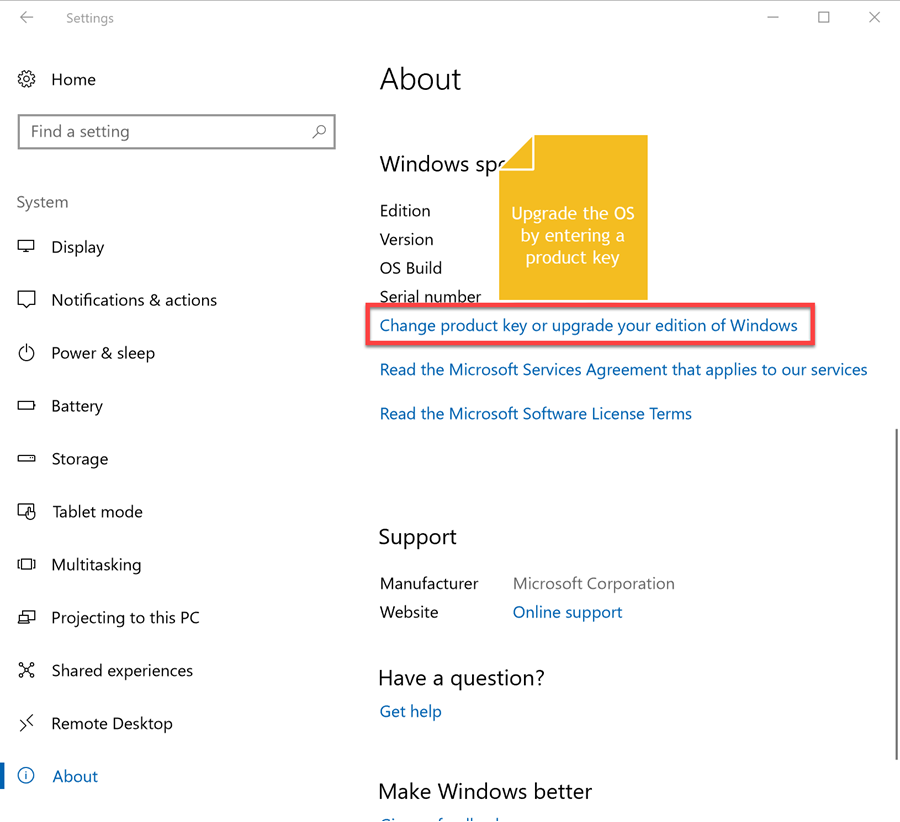This screenshot has height=822, width=900.
Task: Click Change product key or upgrade link
Action: pos(588,326)
